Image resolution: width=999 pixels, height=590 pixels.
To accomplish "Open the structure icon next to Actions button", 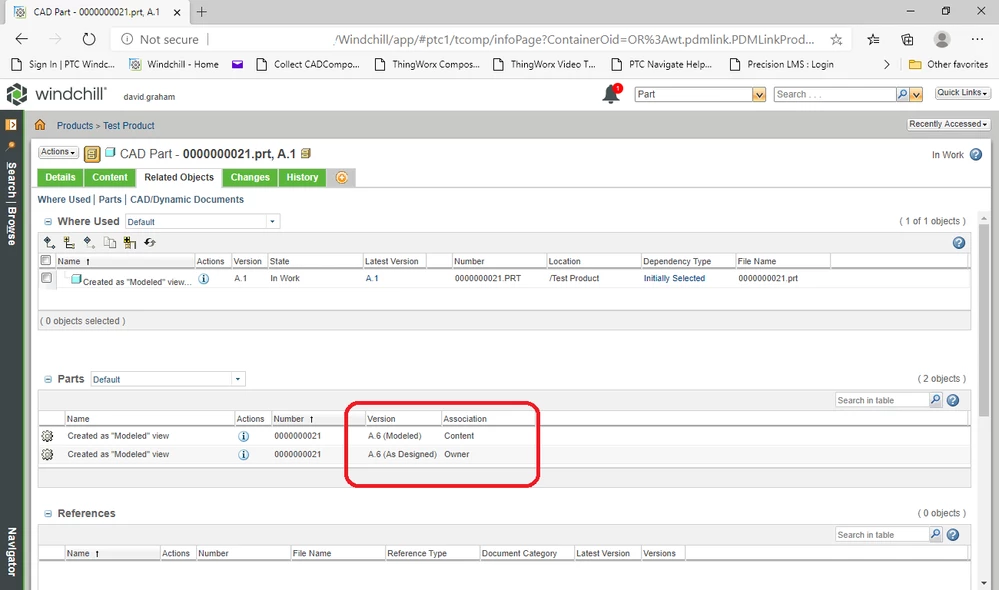I will point(92,154).
